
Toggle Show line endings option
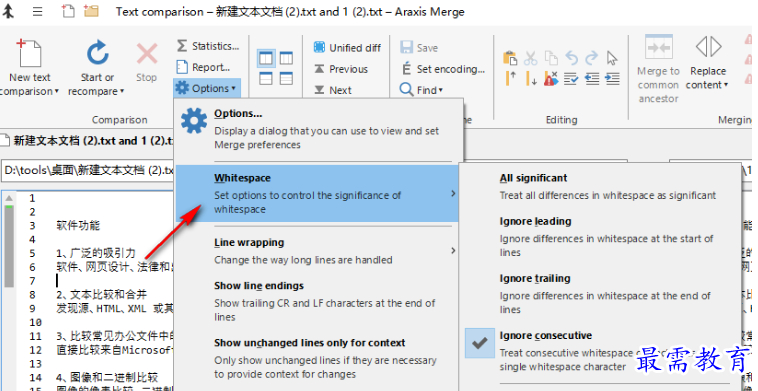[x=317, y=301]
